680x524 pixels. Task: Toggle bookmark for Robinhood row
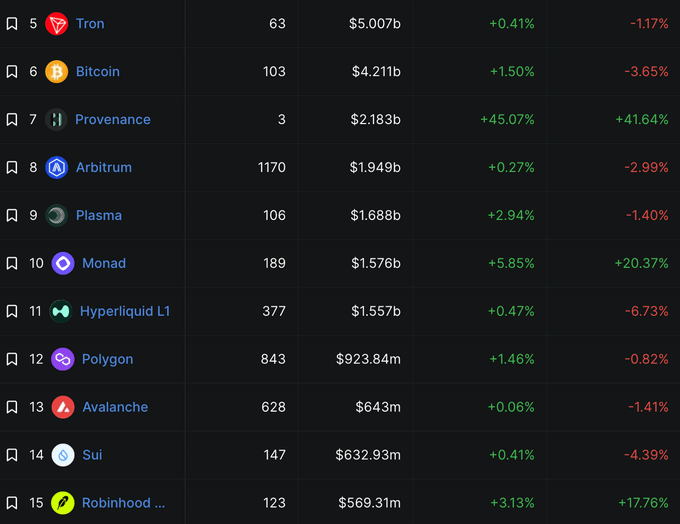(x=12, y=503)
